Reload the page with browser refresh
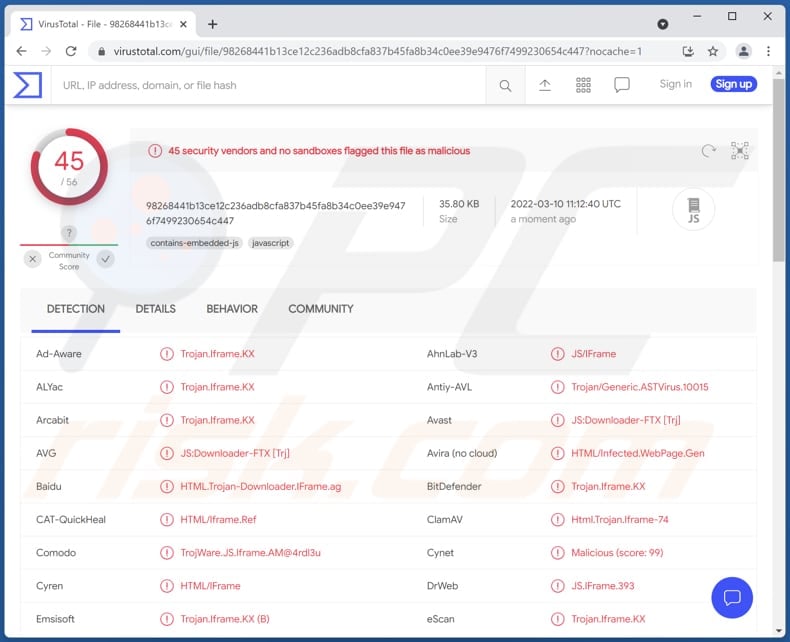 [71, 51]
